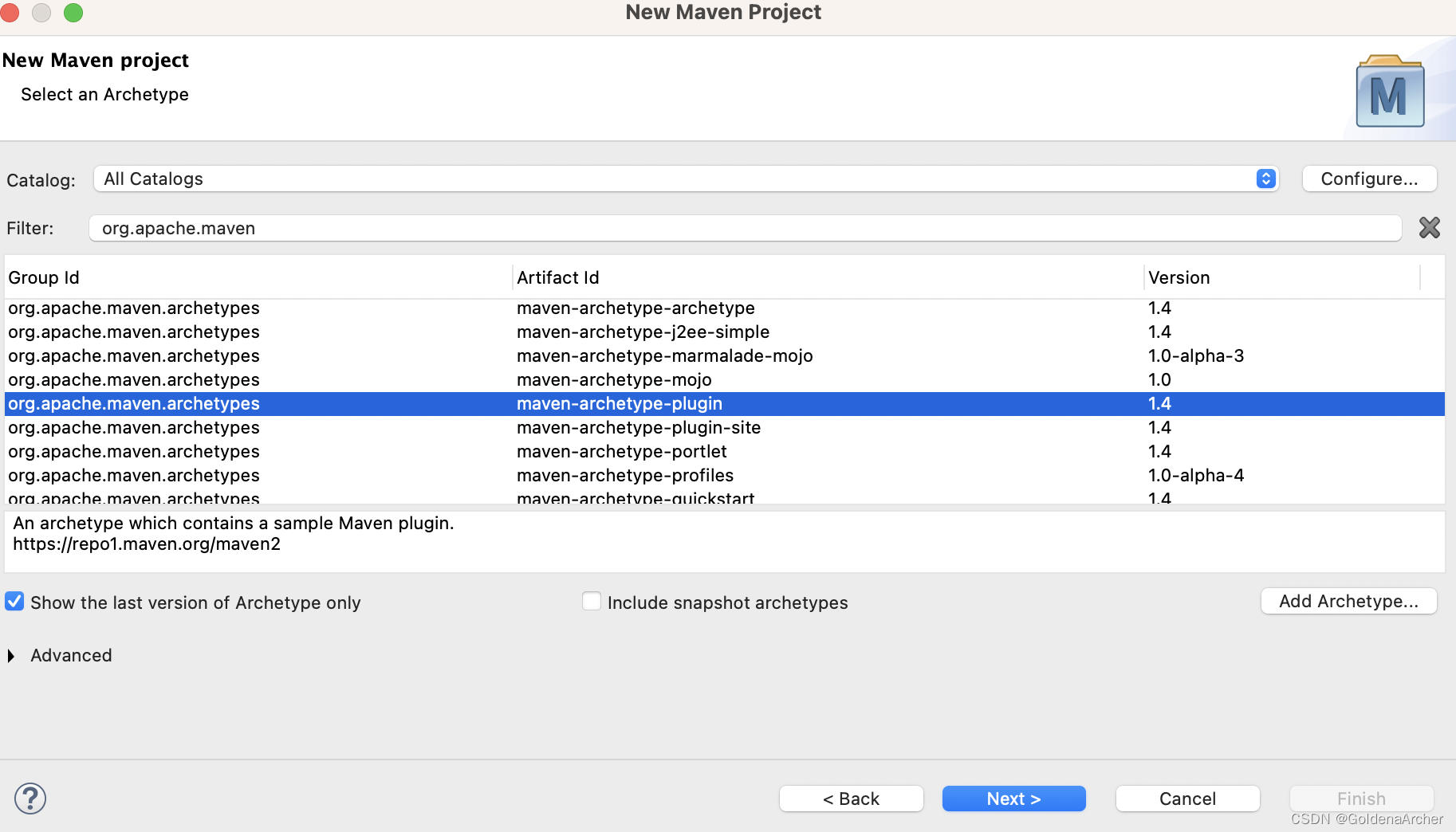Screen dimensions: 1456x832
Task: Go to previous page with Back
Action: click(851, 799)
